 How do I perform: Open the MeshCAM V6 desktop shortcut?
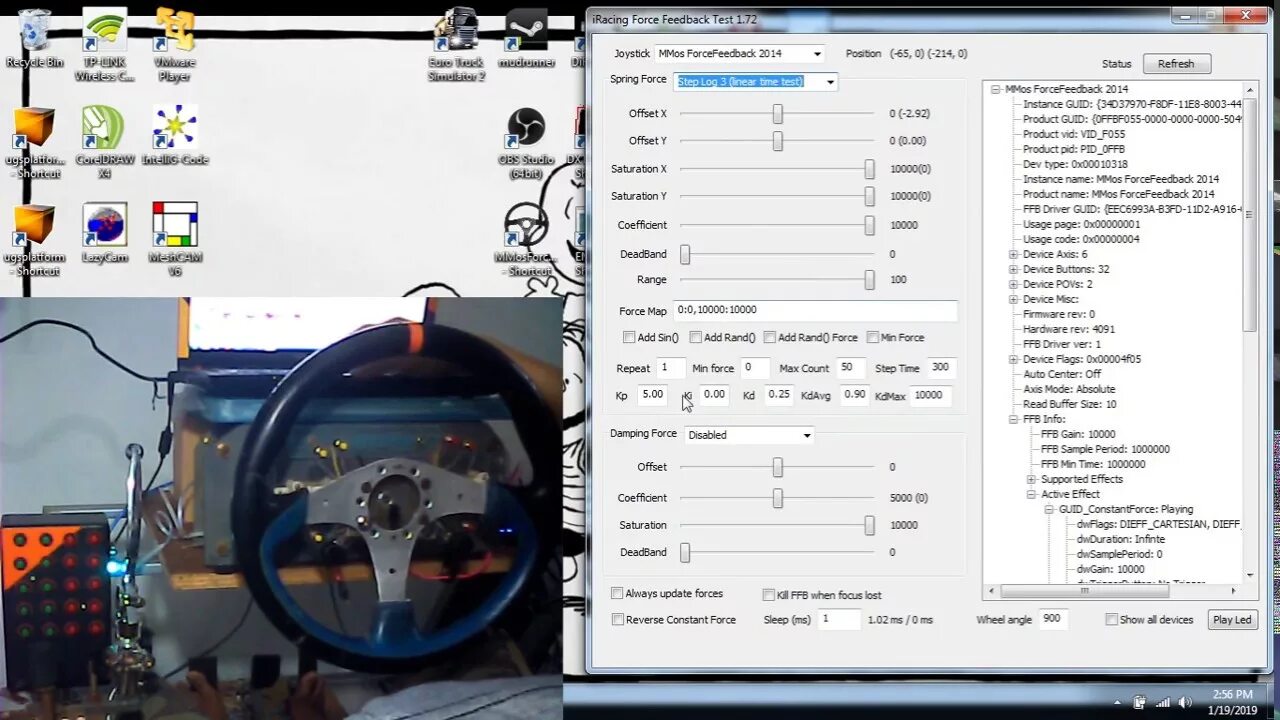click(x=174, y=239)
